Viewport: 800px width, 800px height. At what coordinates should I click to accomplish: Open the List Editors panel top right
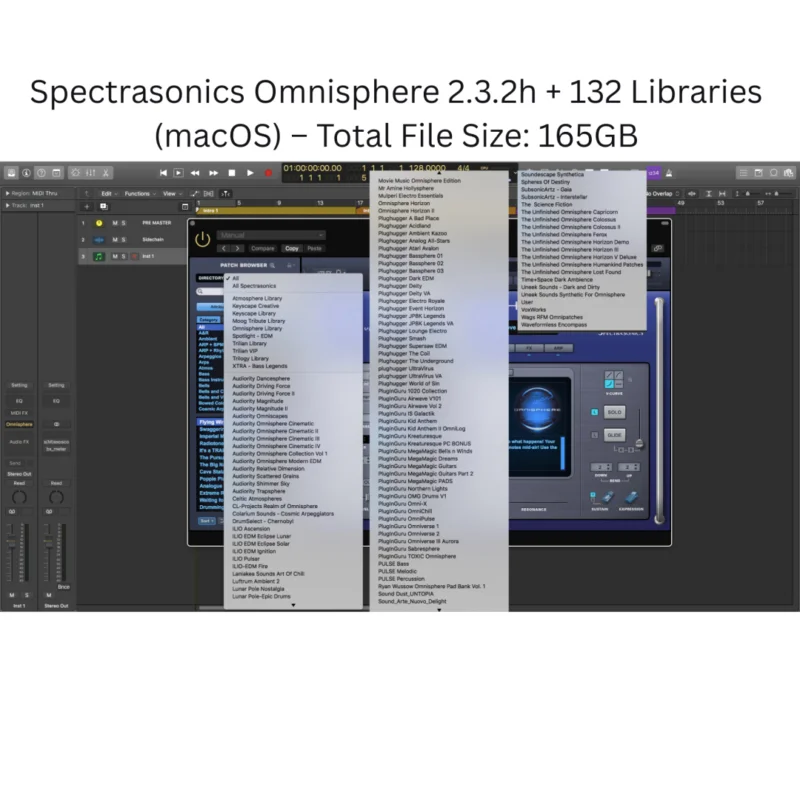[743, 172]
